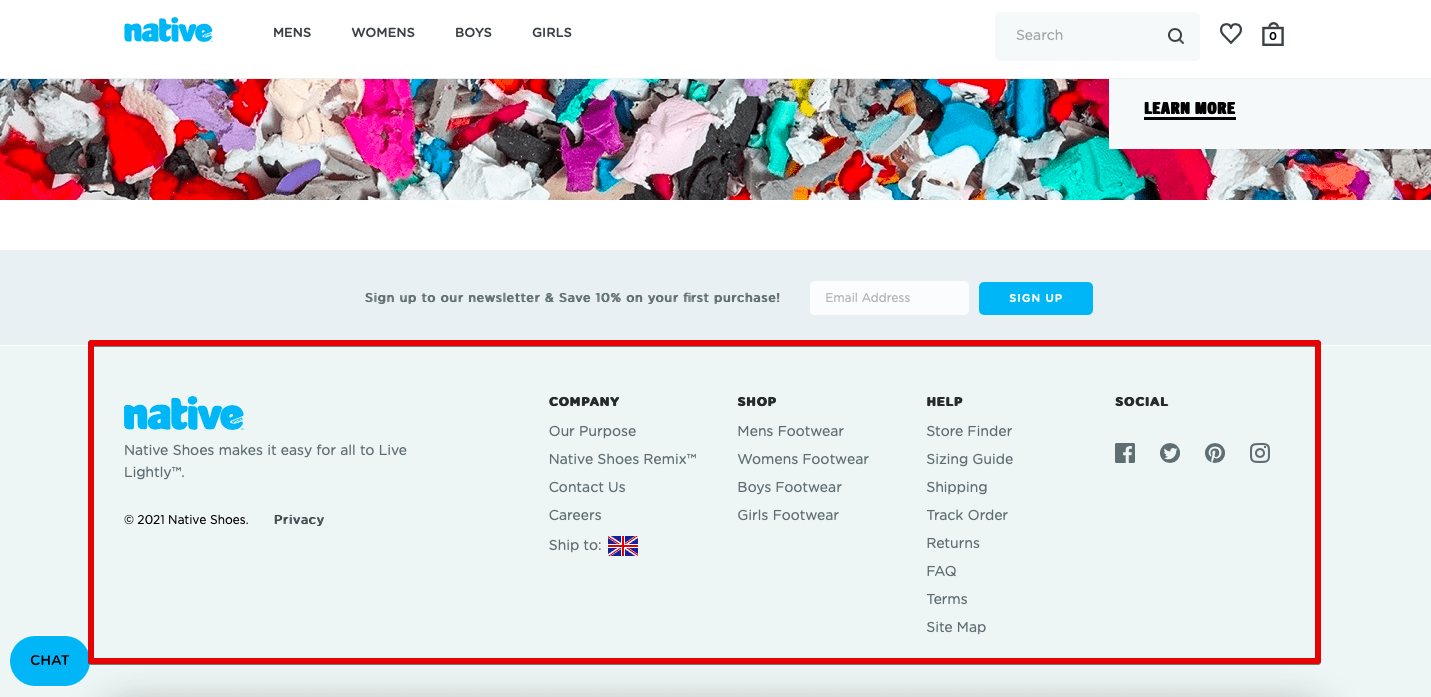Open the Twitter social icon

tap(1170, 453)
